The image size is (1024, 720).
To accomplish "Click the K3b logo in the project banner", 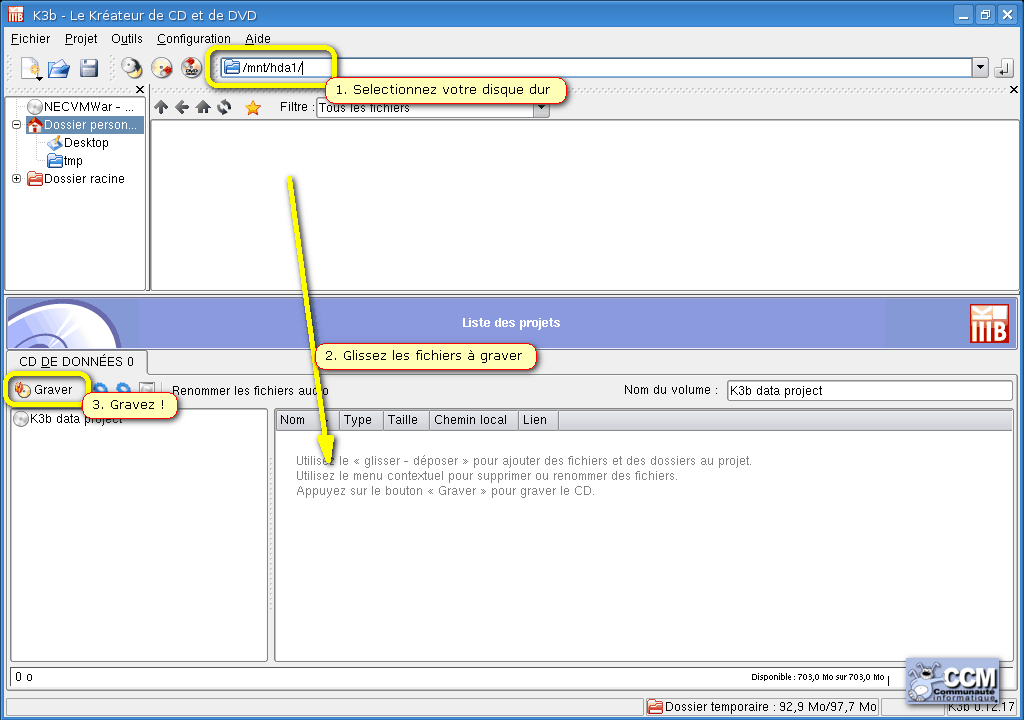I will tap(989, 323).
